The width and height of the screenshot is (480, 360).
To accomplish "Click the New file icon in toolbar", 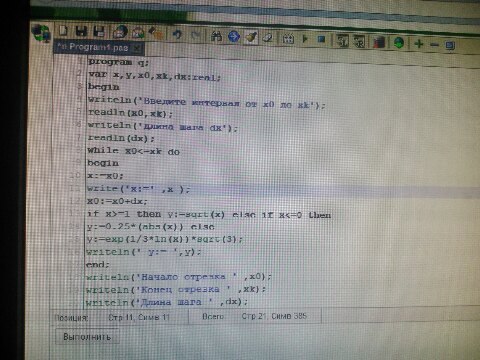I will pyautogui.click(x=63, y=31).
